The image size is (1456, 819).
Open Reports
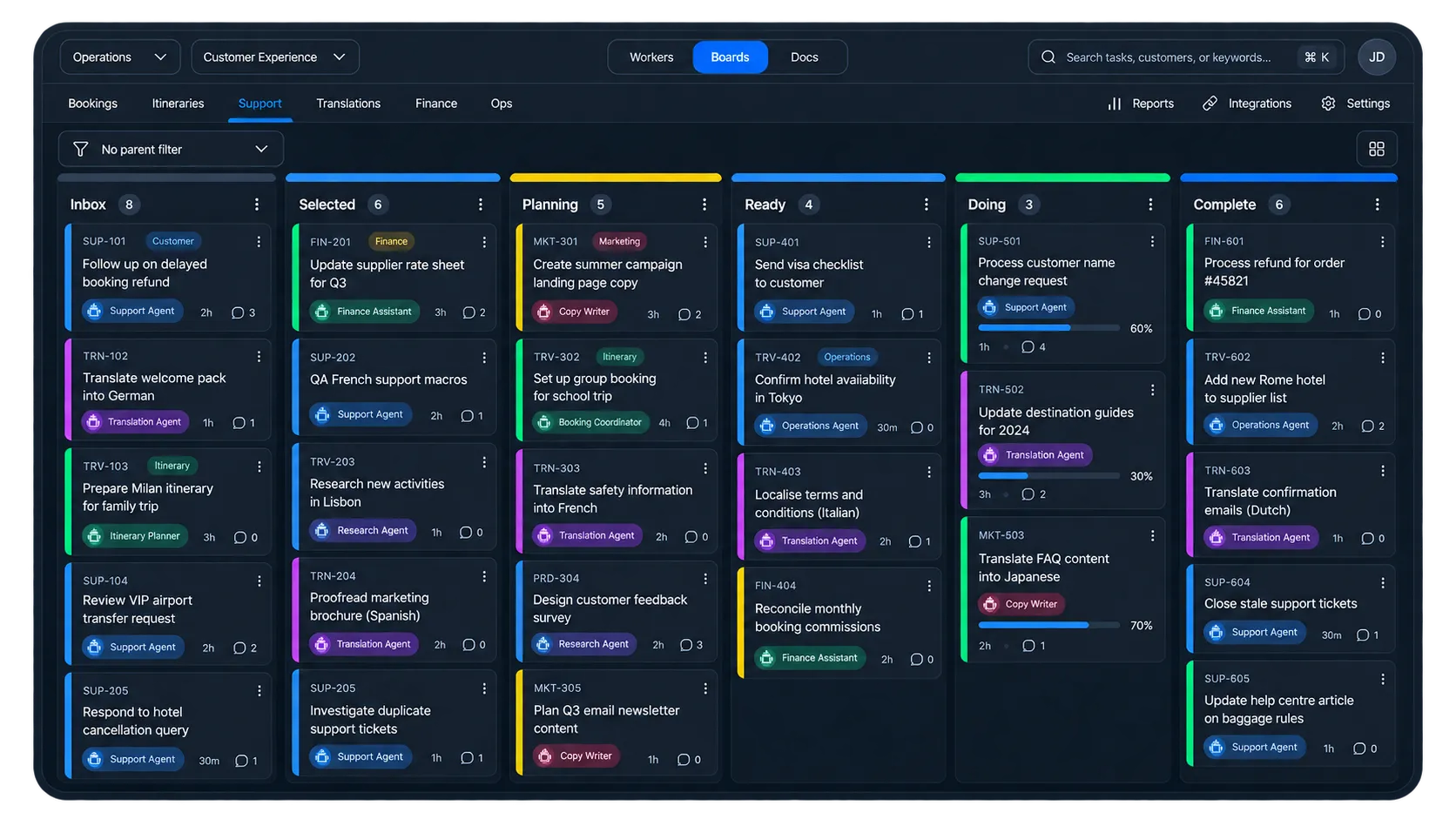click(x=1141, y=103)
